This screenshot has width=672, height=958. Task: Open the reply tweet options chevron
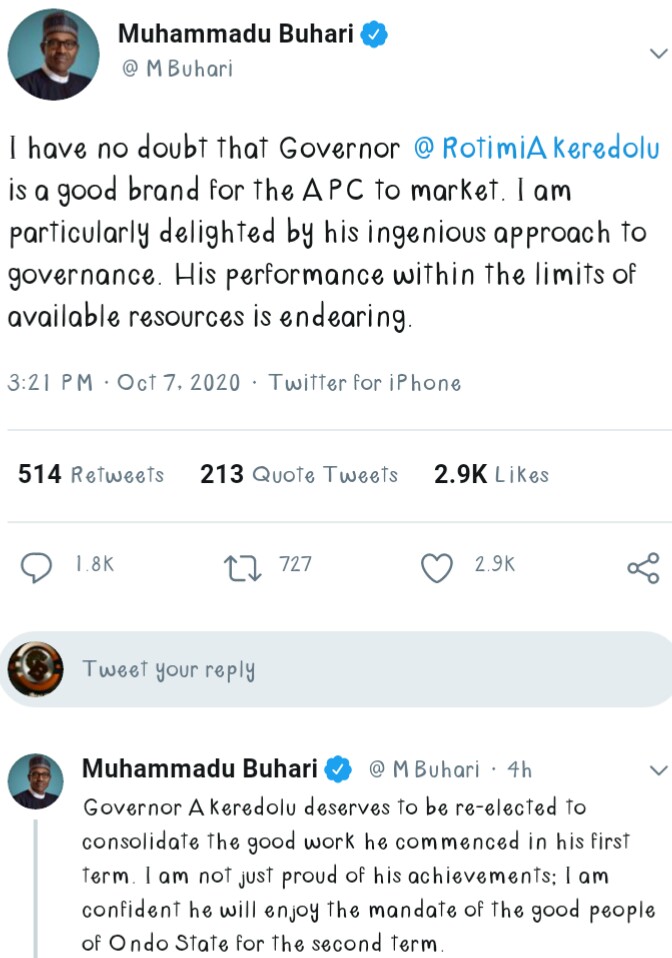click(657, 770)
